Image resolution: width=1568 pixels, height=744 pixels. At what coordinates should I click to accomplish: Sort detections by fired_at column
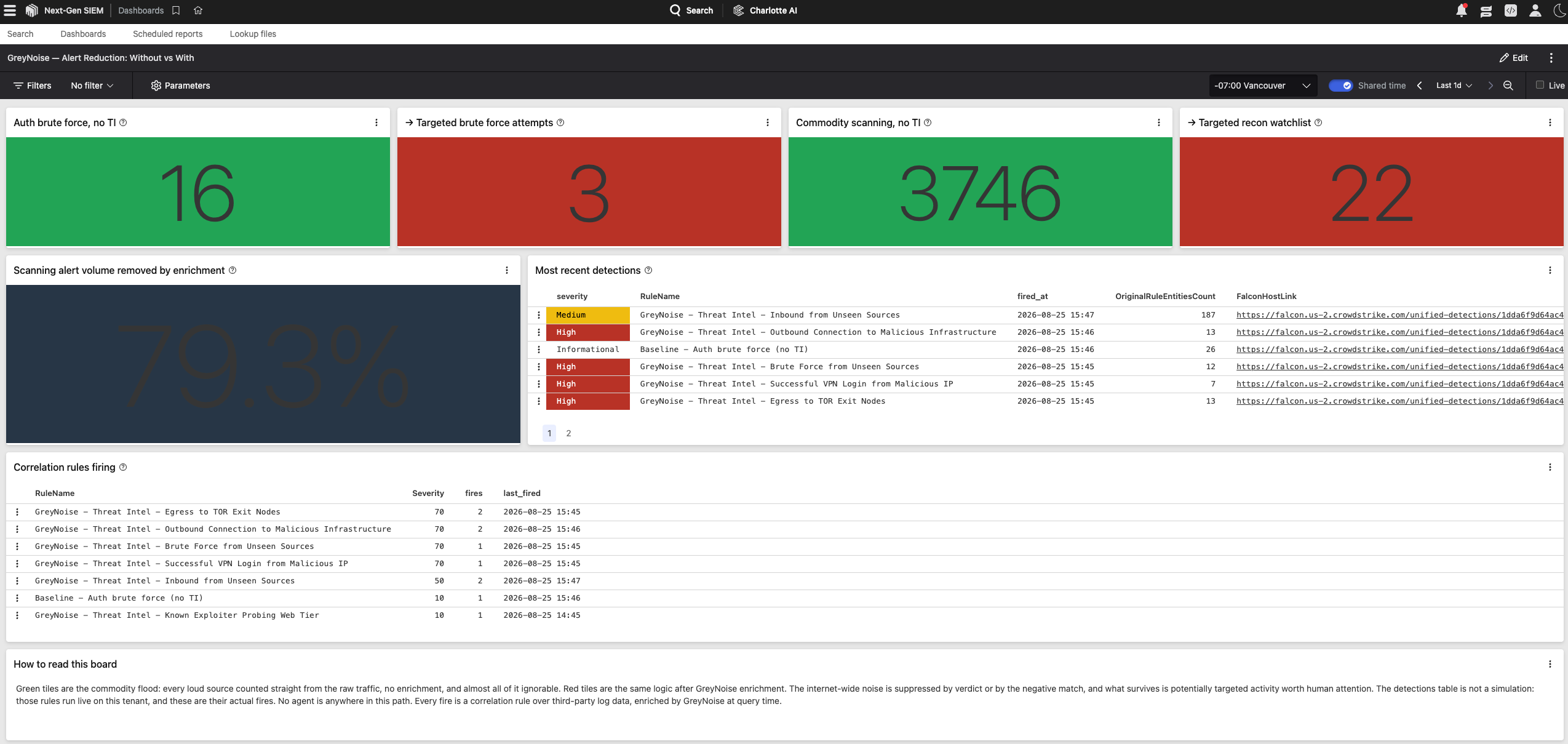click(1032, 297)
